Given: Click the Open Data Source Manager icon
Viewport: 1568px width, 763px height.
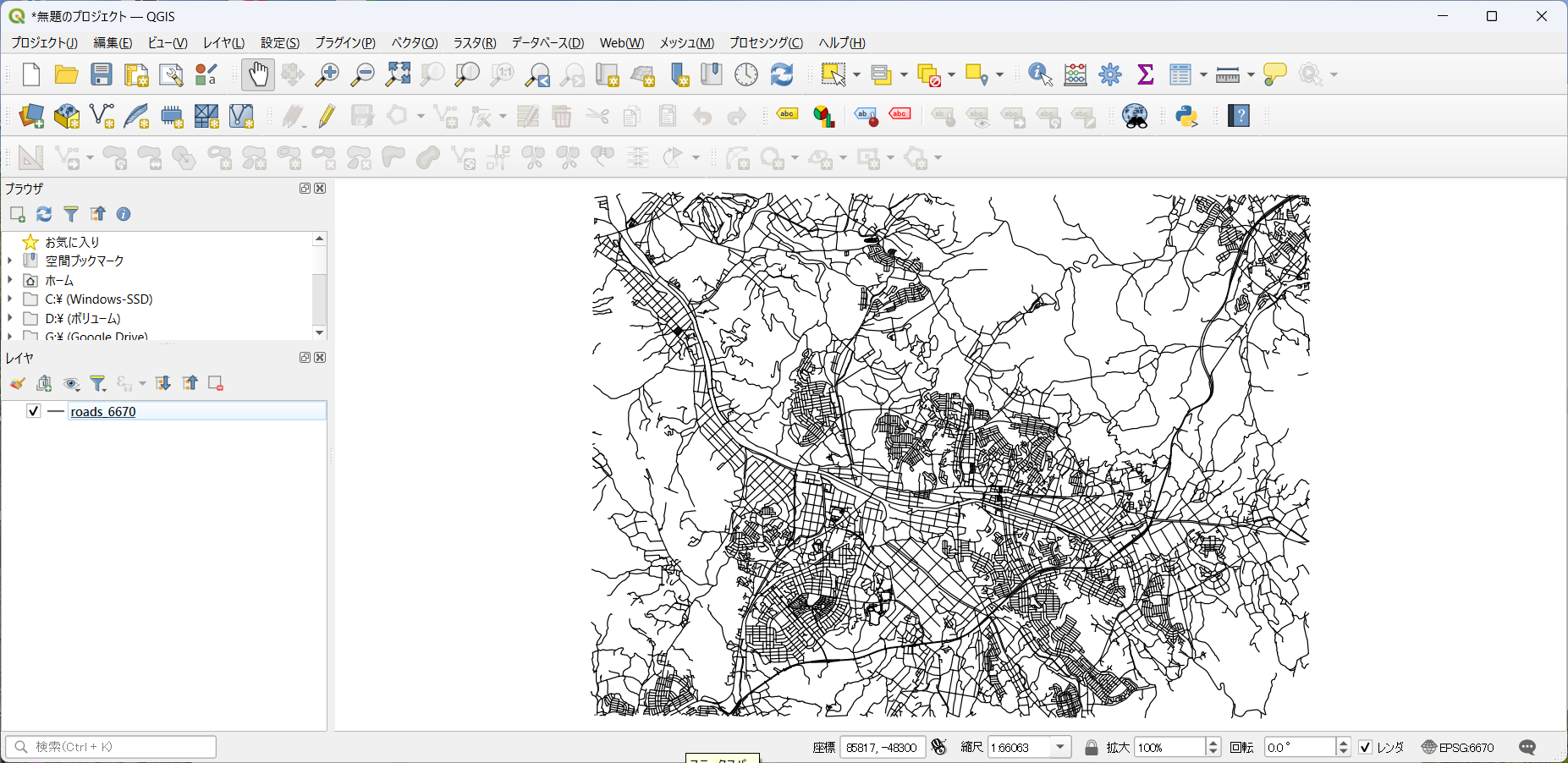Looking at the screenshot, I should coord(31,116).
